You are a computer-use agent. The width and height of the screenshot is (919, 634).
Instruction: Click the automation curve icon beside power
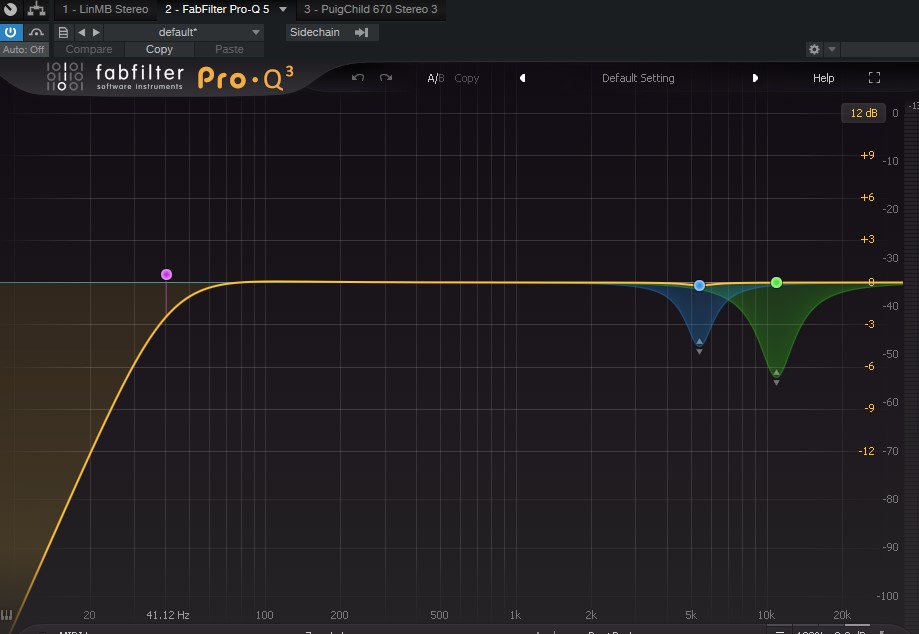(x=36, y=32)
